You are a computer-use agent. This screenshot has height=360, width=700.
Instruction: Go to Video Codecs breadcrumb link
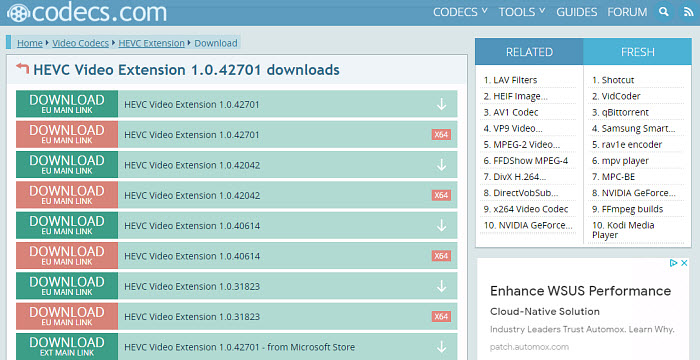[80, 43]
